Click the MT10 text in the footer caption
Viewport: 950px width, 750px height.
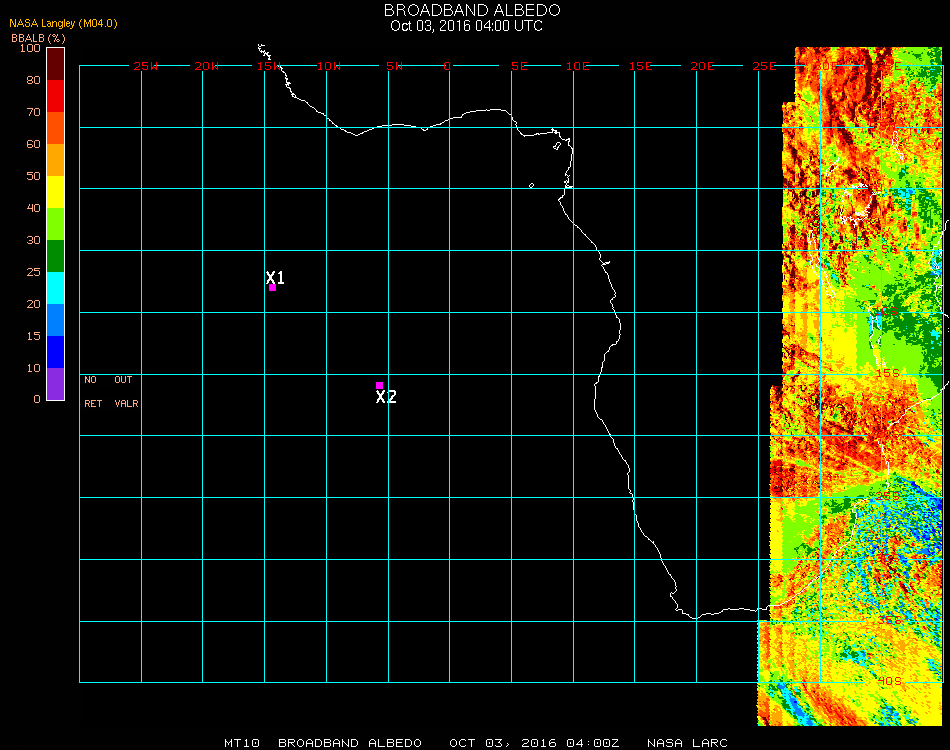[x=242, y=743]
